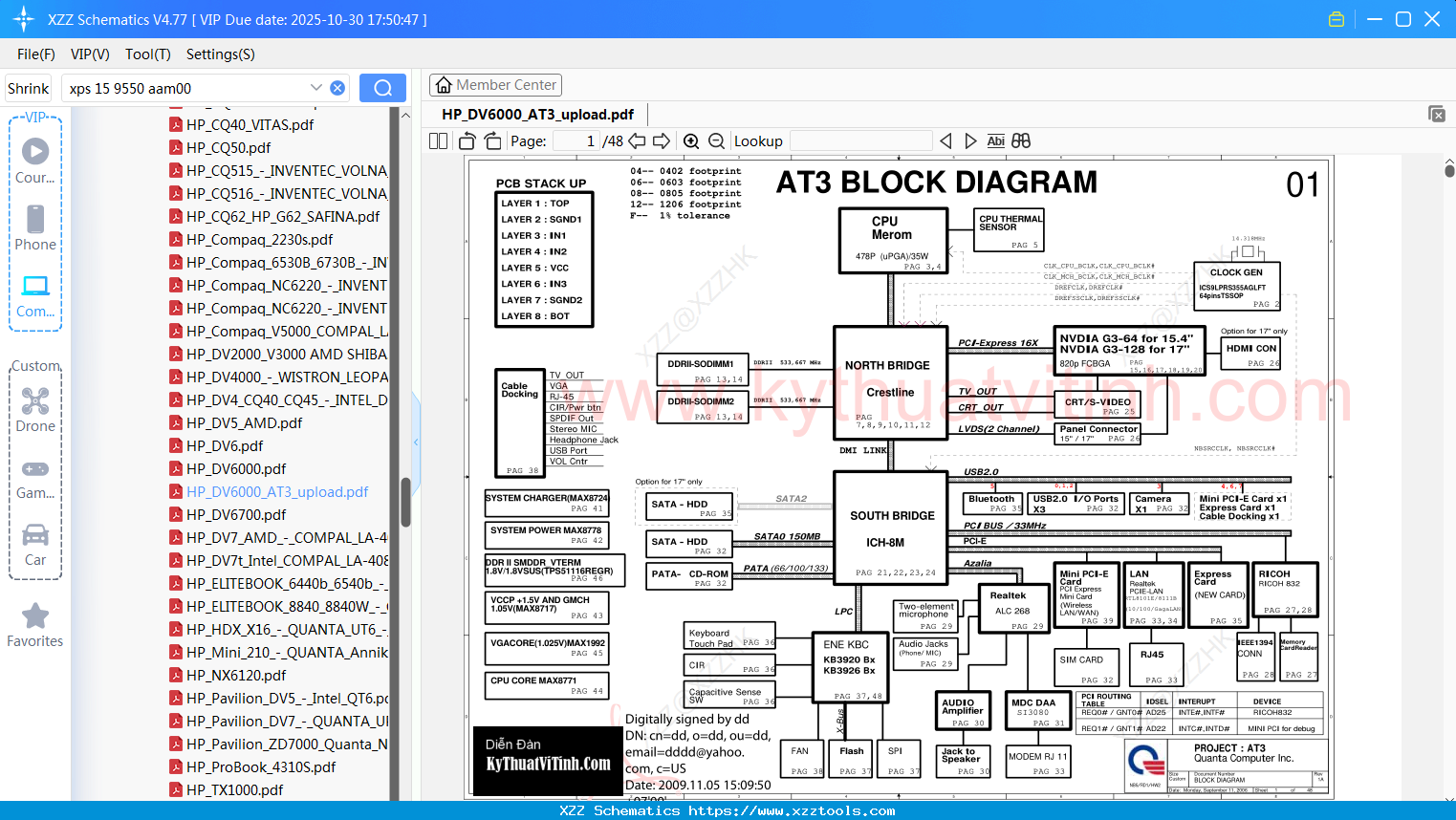
Task: Click the Shrink button
Action: pyautogui.click(x=29, y=88)
